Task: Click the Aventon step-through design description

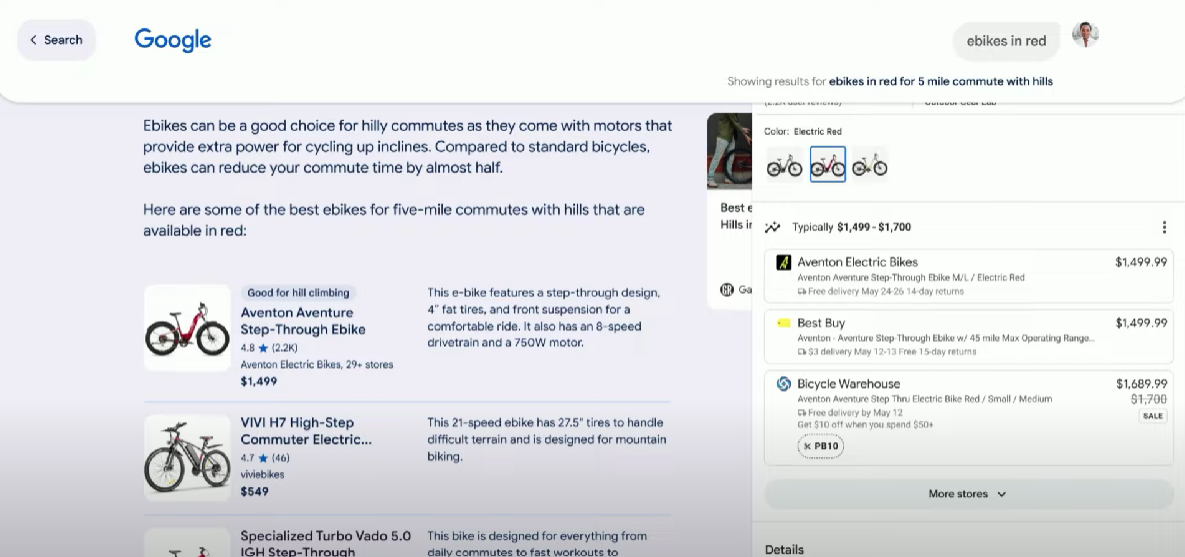Action: click(544, 317)
